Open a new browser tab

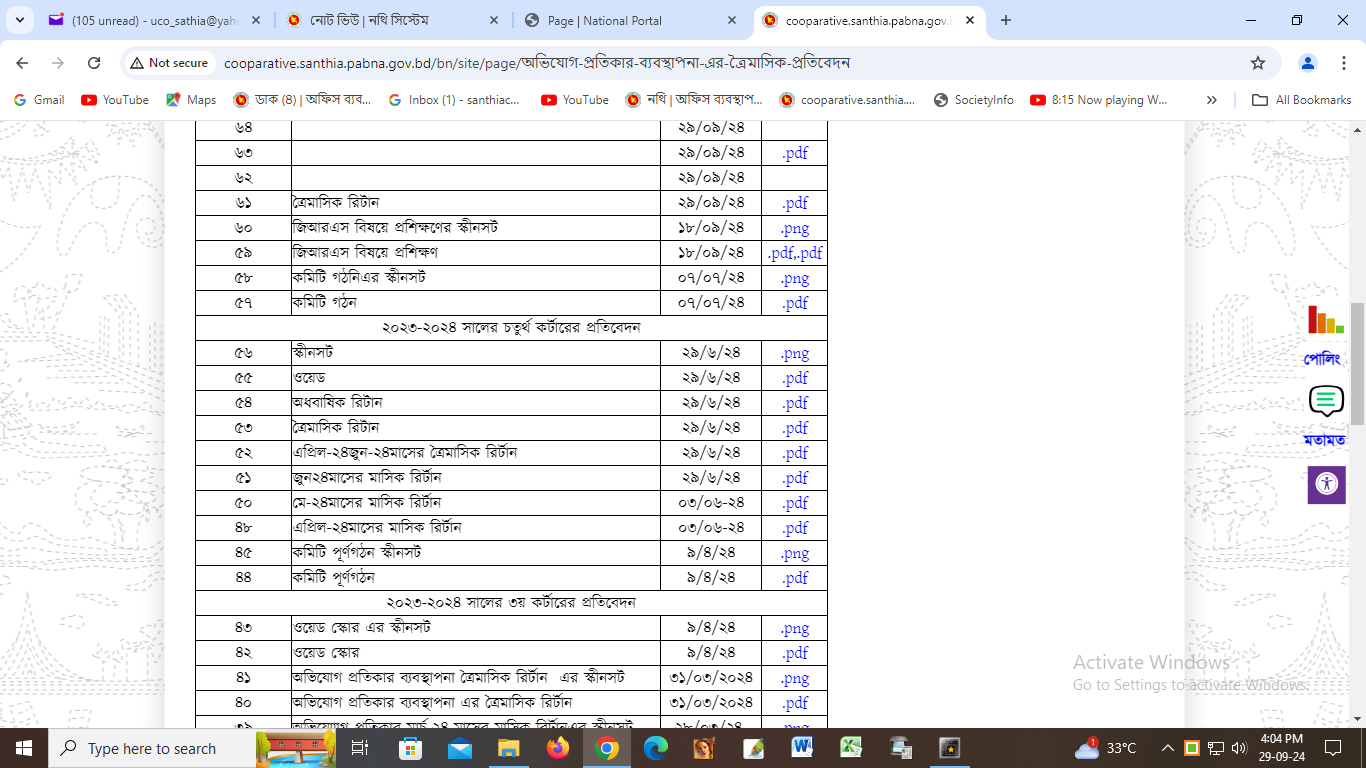pyautogui.click(x=1006, y=20)
